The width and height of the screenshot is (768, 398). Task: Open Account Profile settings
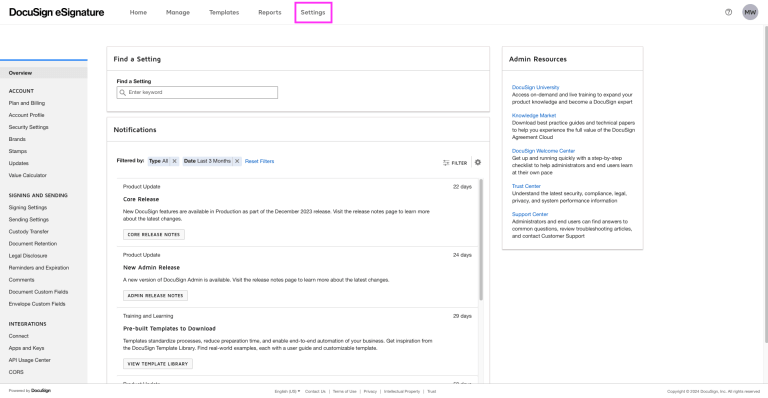[x=26, y=115]
